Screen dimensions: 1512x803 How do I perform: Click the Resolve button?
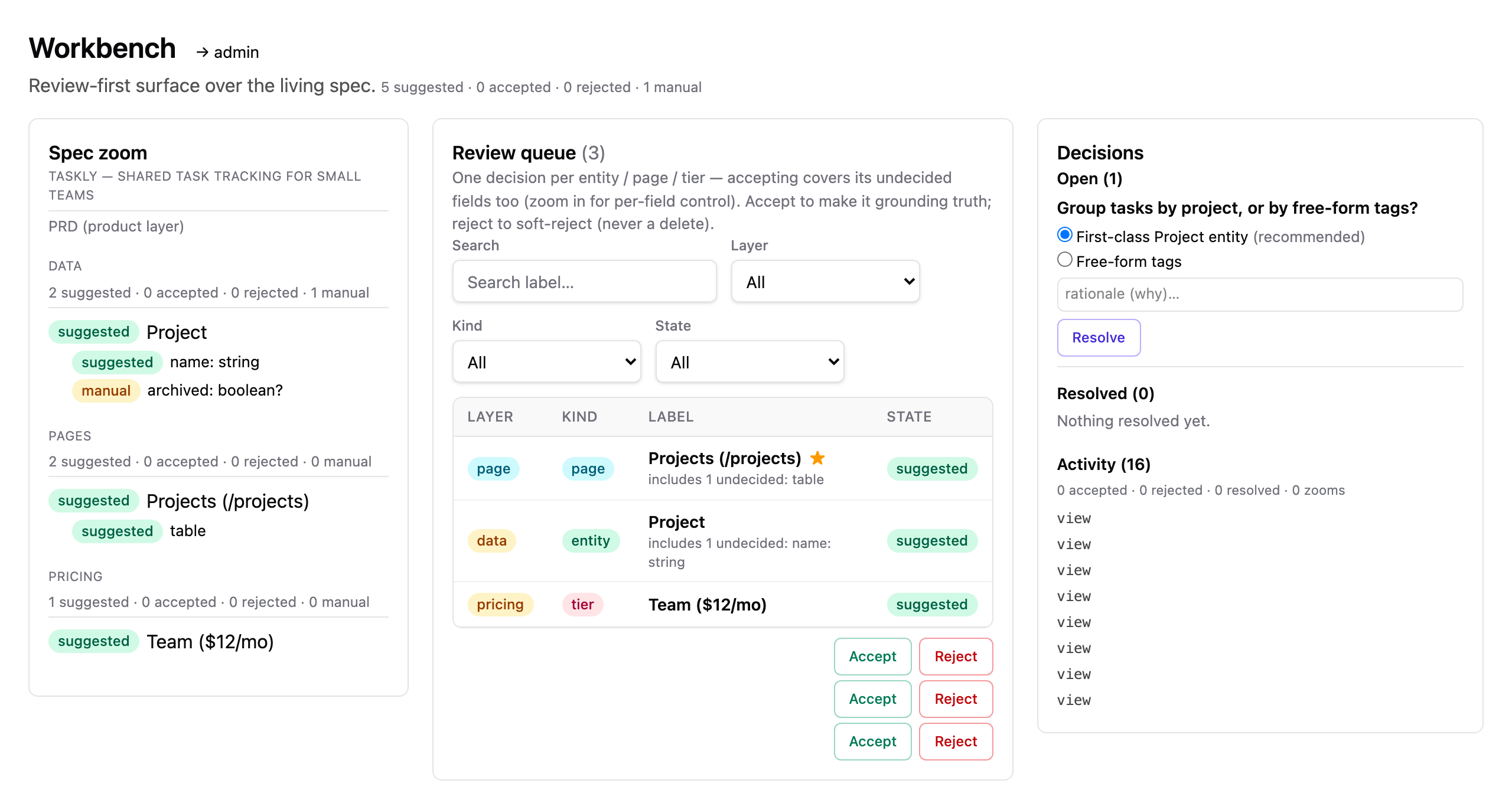[1099, 338]
